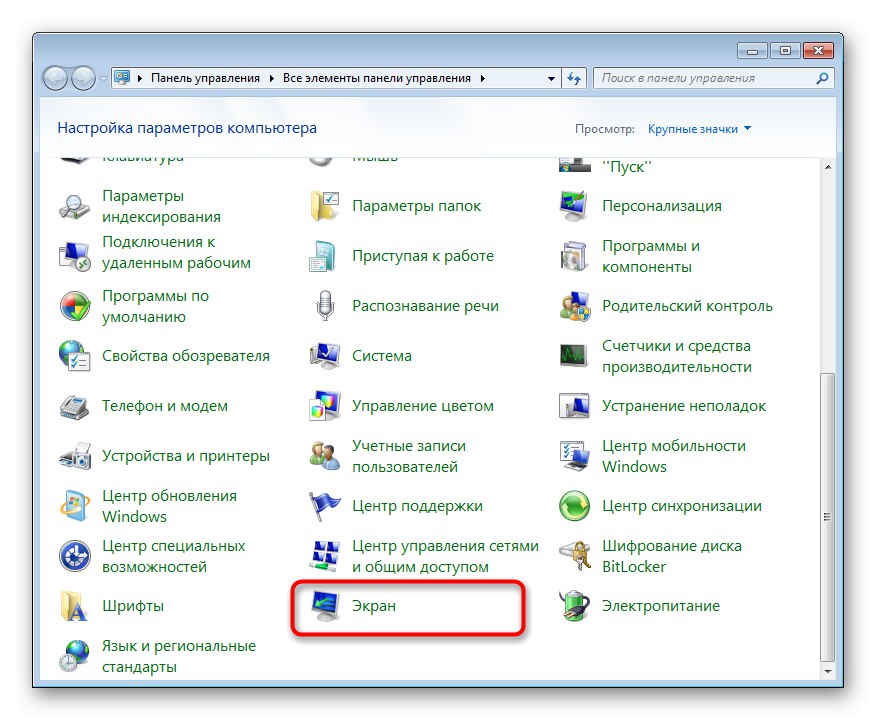Image resolution: width=876 pixels, height=720 pixels.
Task: Click the Back navigation button
Action: 55,78
